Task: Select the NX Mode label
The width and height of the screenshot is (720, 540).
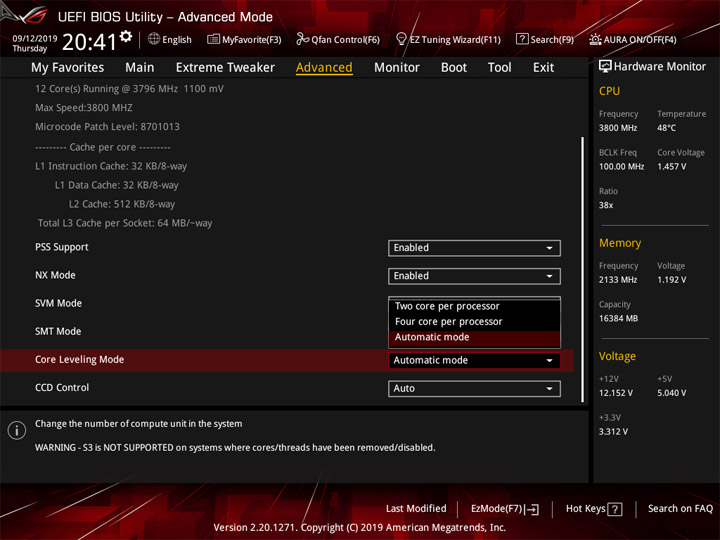Action: (55, 276)
